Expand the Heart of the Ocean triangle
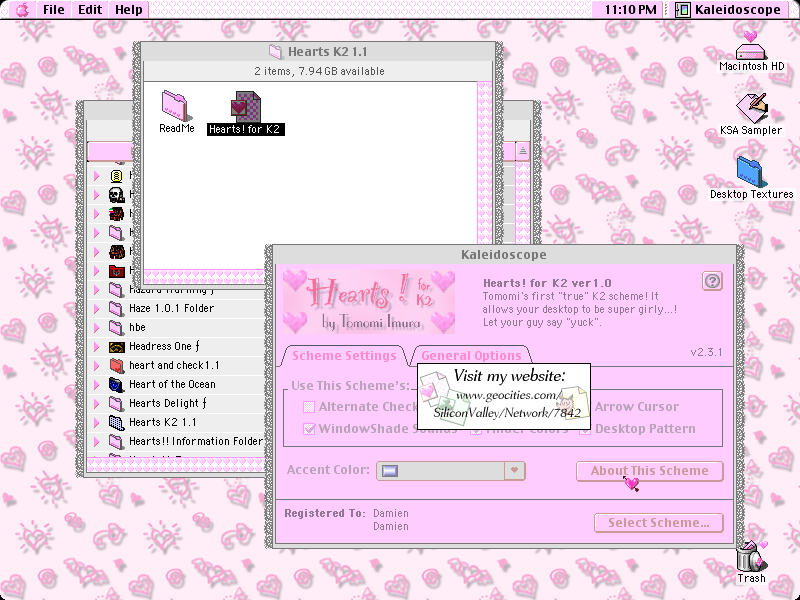 pyautogui.click(x=96, y=385)
